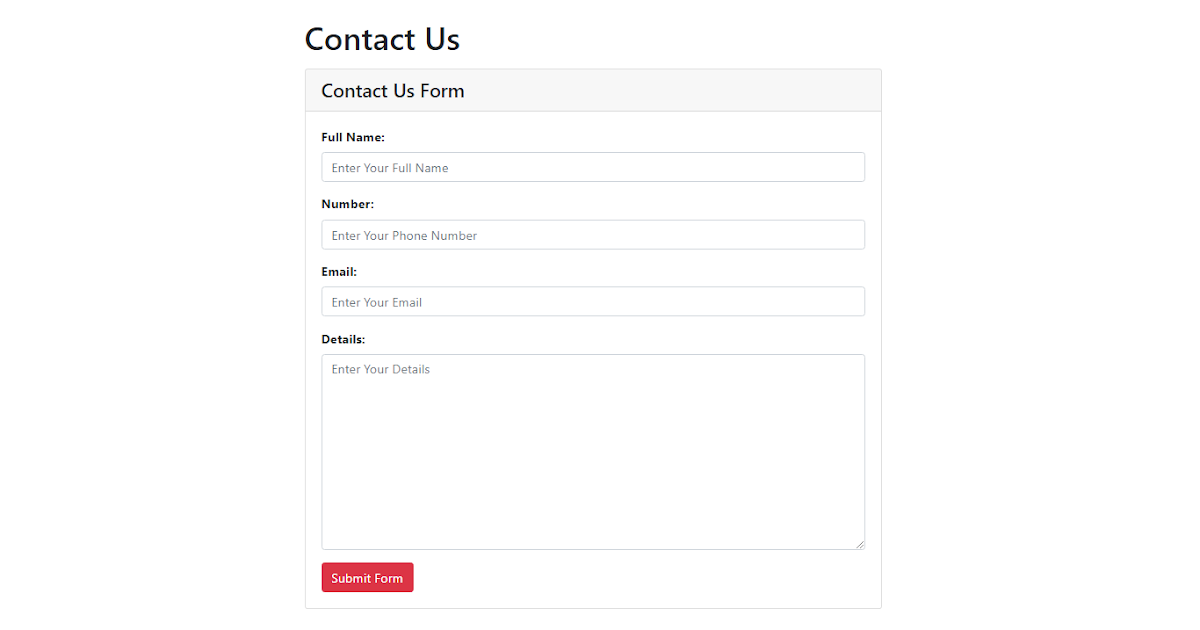
Task: Click the Contact Us page heading
Action: coord(382,39)
